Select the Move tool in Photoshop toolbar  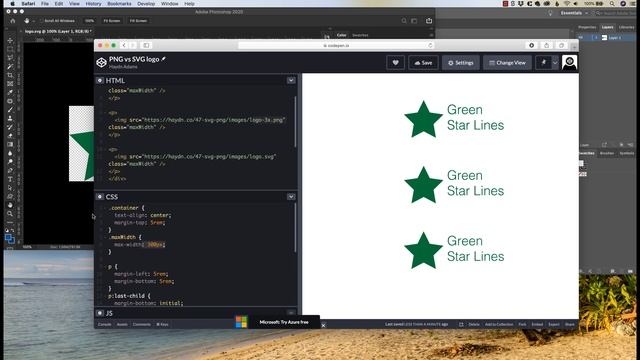click(10, 40)
